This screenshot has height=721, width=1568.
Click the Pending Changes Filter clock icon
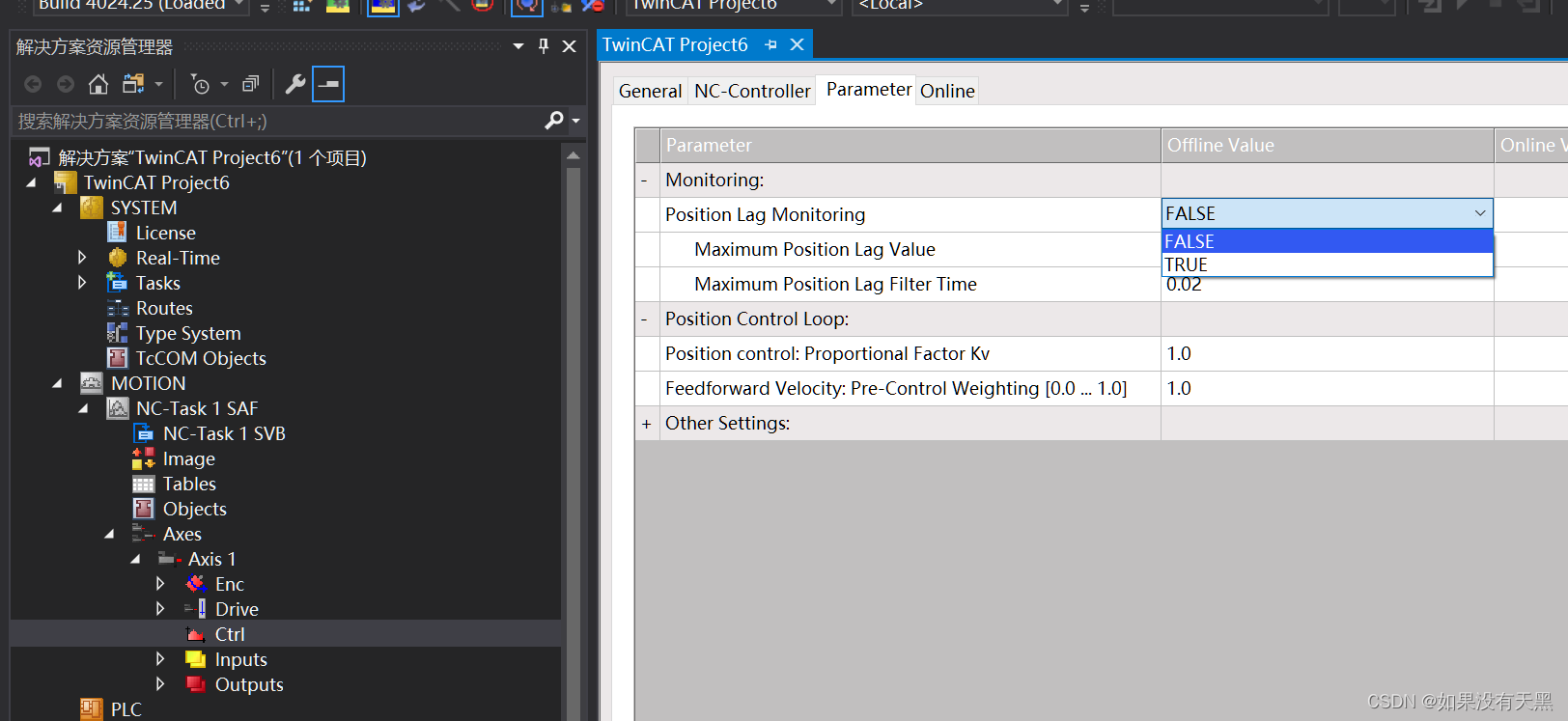pos(200,84)
